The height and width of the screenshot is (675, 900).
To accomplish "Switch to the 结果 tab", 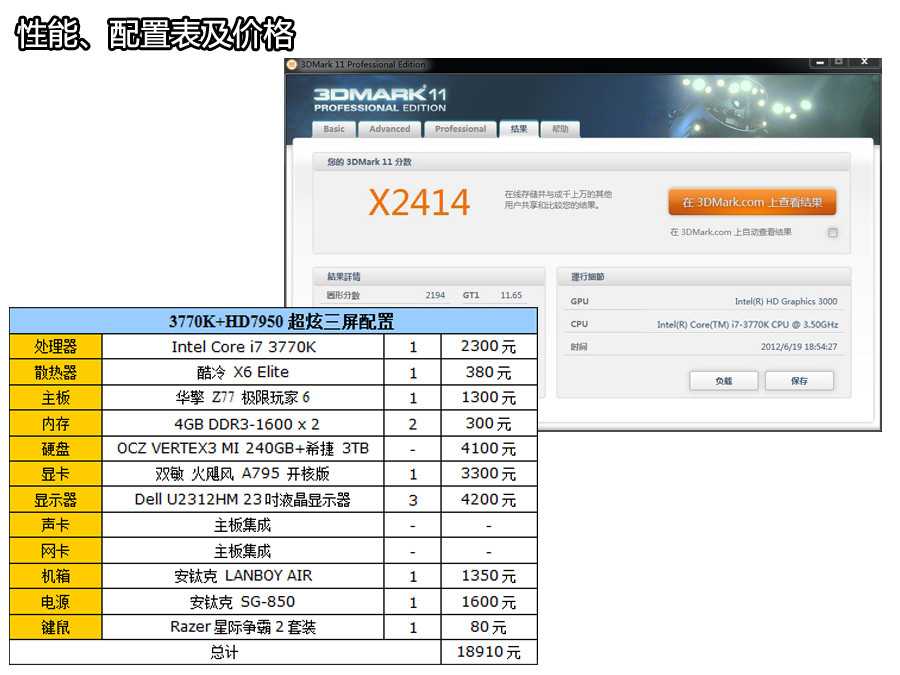I will pos(519,129).
